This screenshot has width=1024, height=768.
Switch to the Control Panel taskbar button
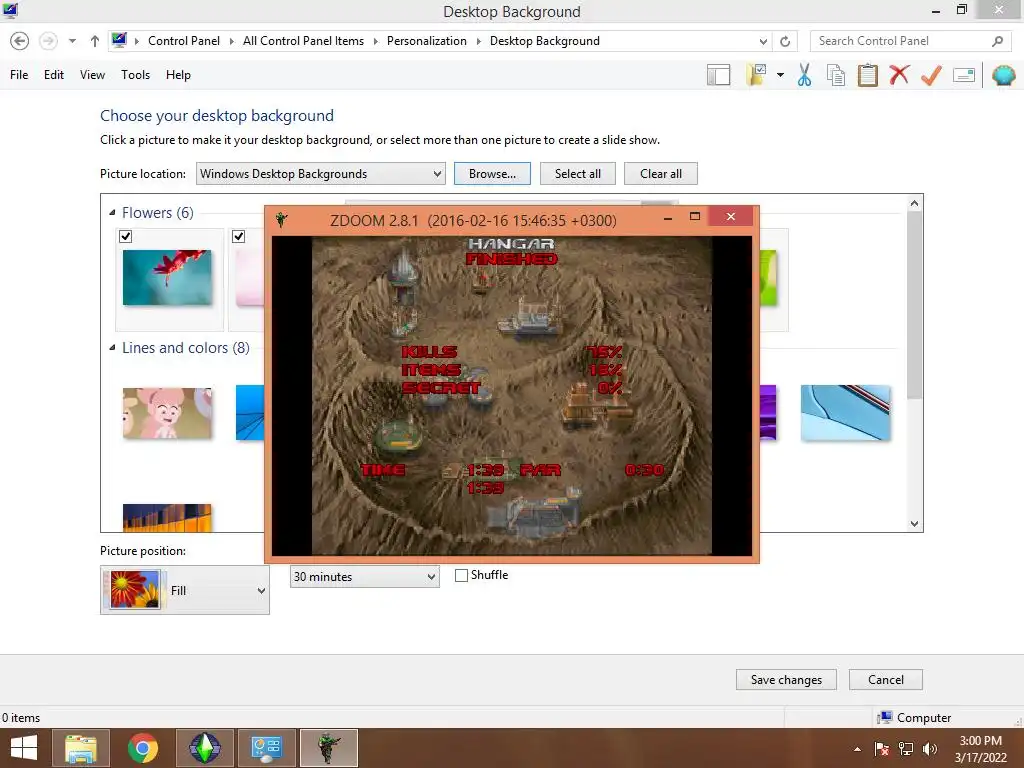[266, 748]
